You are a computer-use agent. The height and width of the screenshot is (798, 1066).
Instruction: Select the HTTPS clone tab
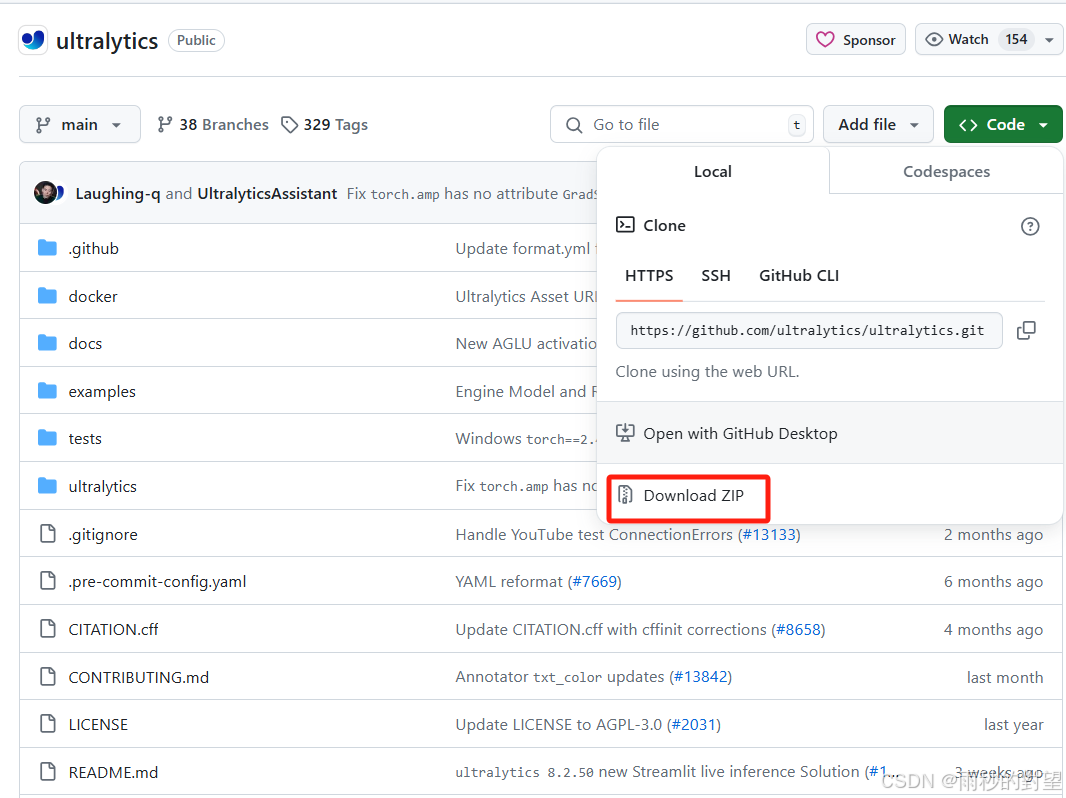click(649, 275)
